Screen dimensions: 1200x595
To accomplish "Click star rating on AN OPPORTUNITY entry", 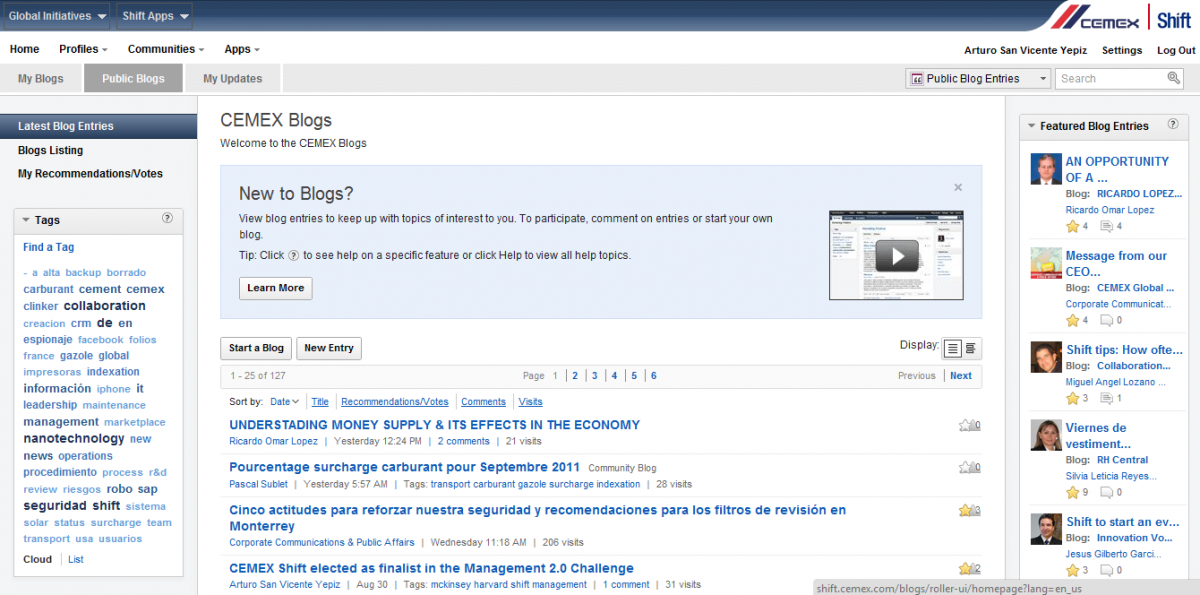I will tap(1072, 227).
